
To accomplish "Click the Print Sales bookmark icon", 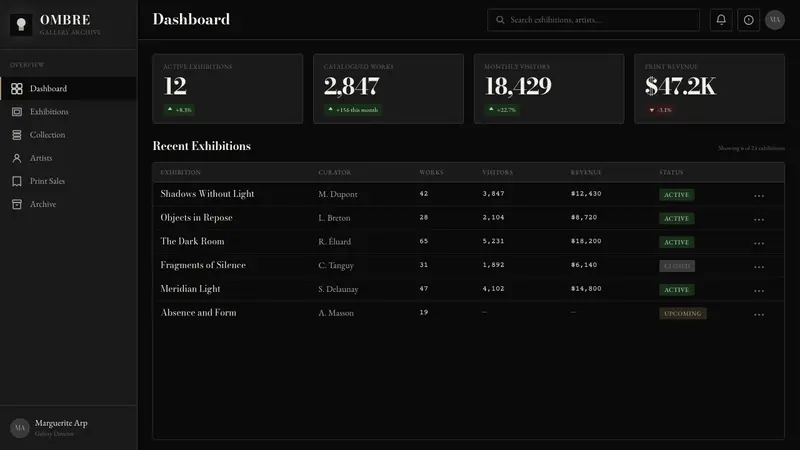I will 17,181.
